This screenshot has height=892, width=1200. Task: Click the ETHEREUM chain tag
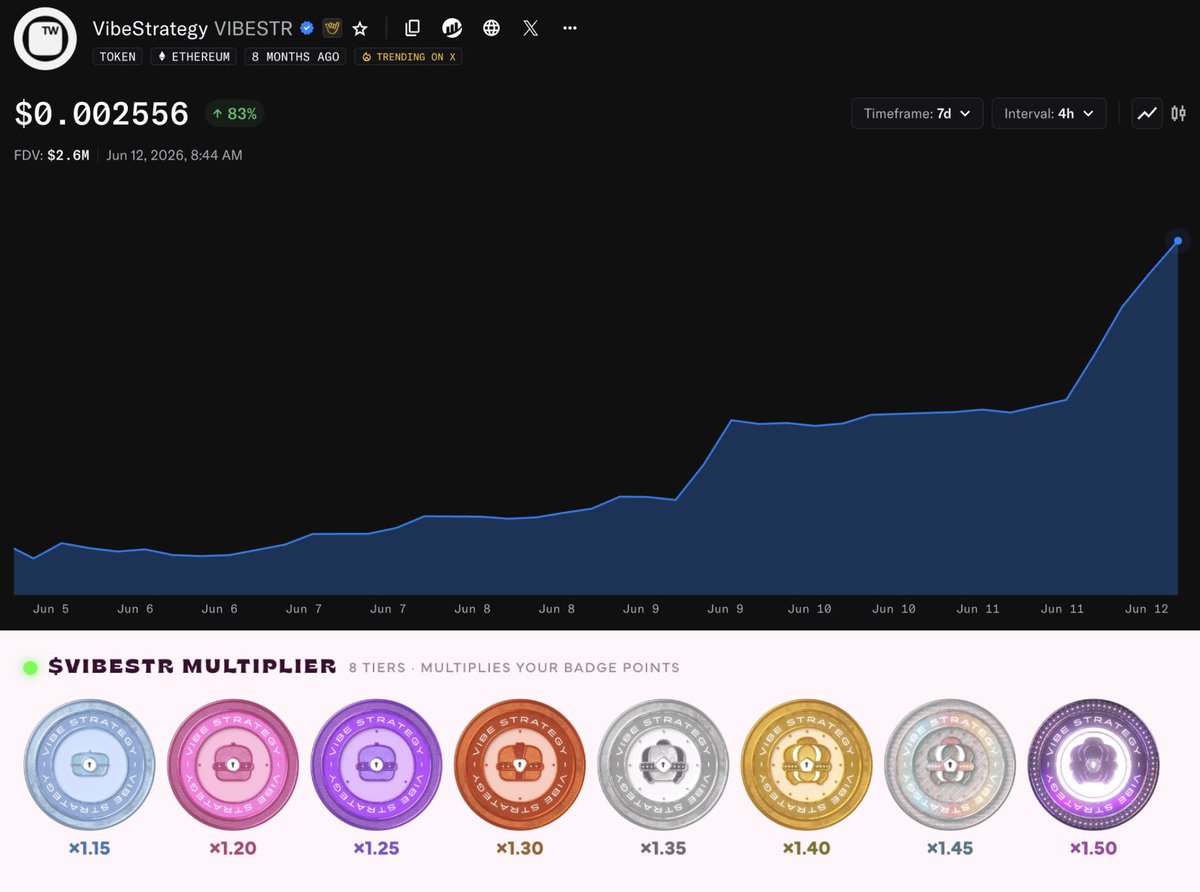[x=194, y=57]
